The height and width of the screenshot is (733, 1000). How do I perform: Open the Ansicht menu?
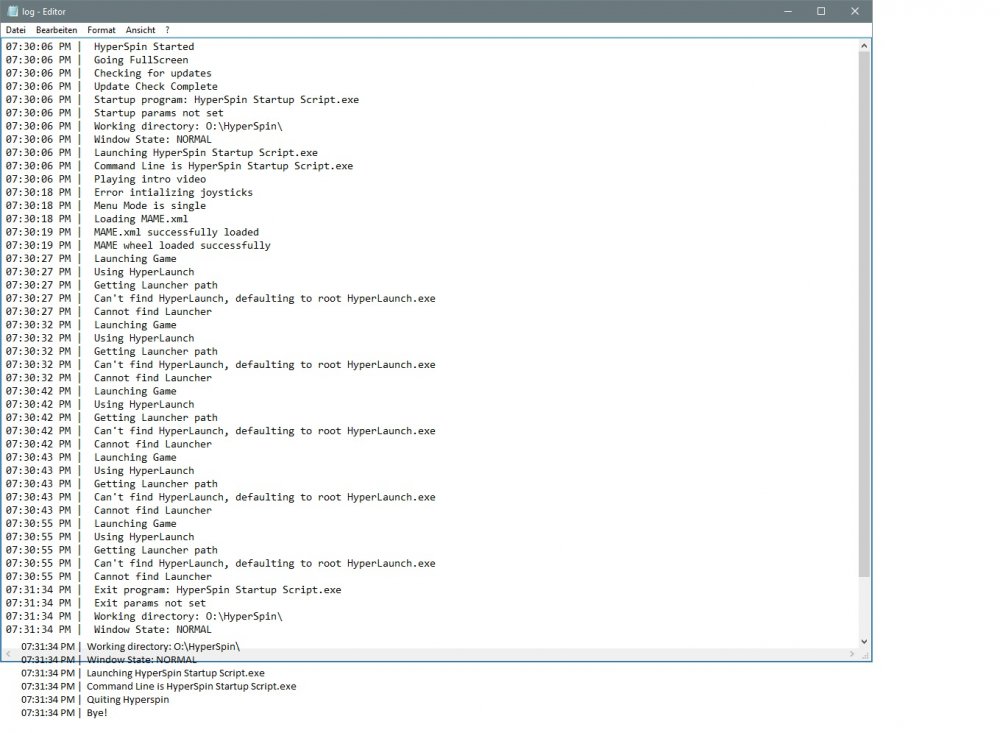coord(140,30)
